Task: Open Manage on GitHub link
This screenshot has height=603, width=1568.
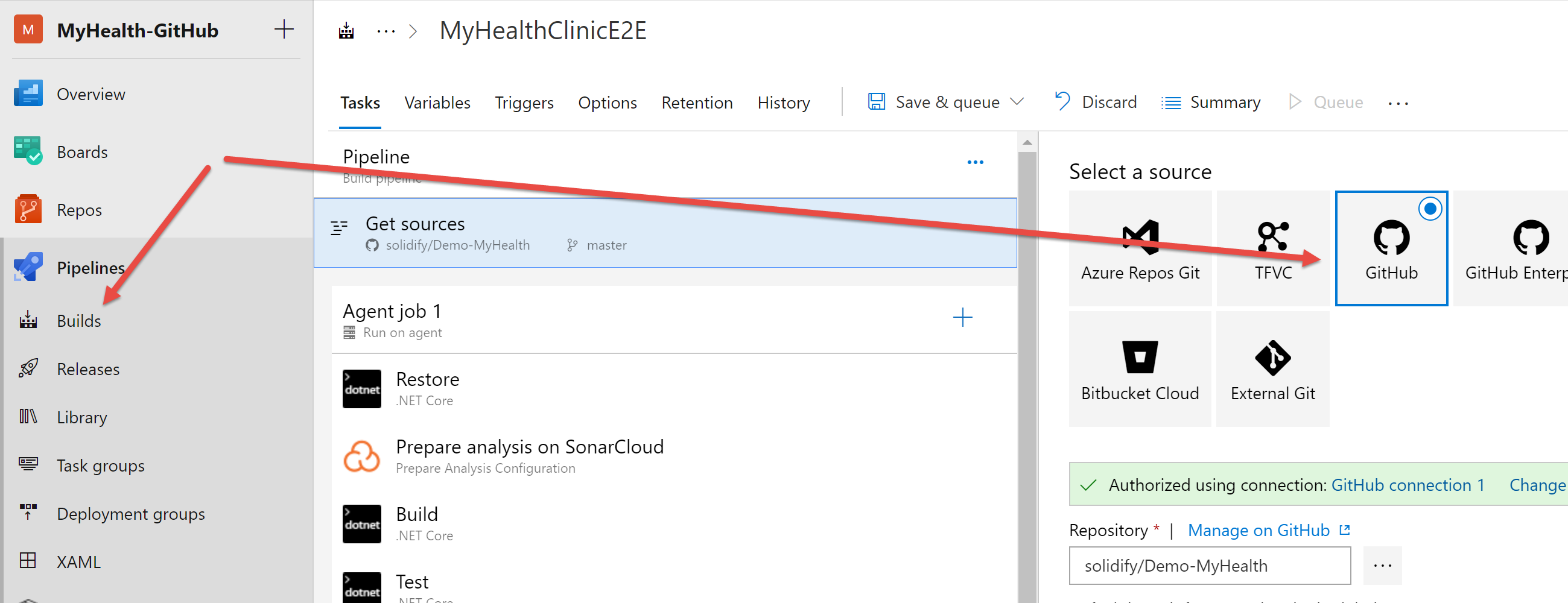Action: [1268, 531]
